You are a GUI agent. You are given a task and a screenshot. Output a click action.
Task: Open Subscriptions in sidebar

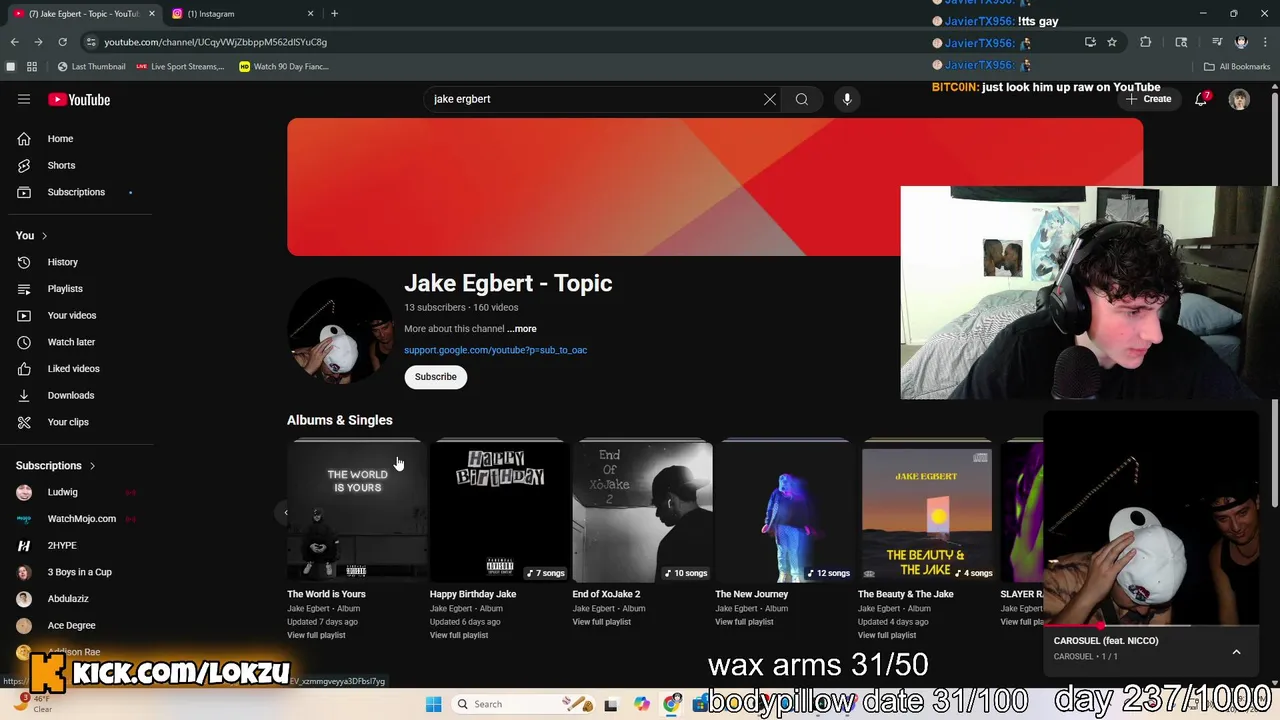[x=76, y=192]
